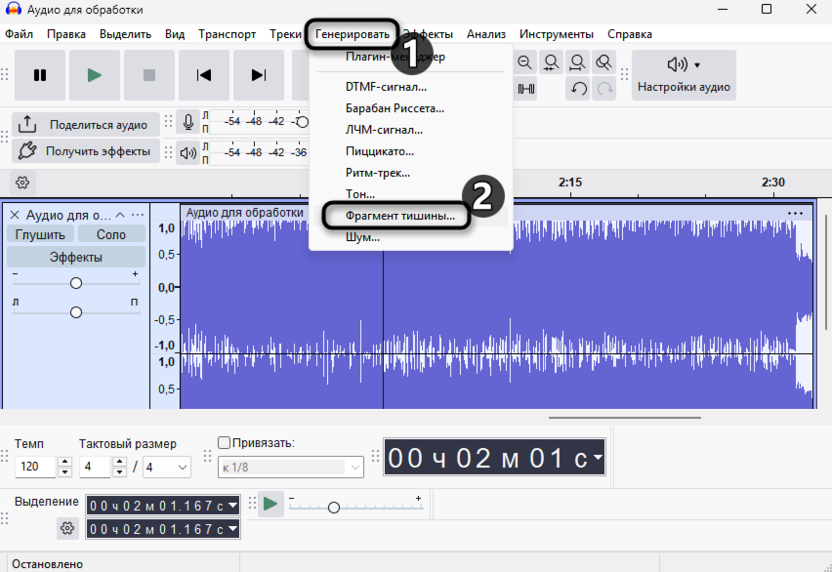Open the Анализ menu

486,34
